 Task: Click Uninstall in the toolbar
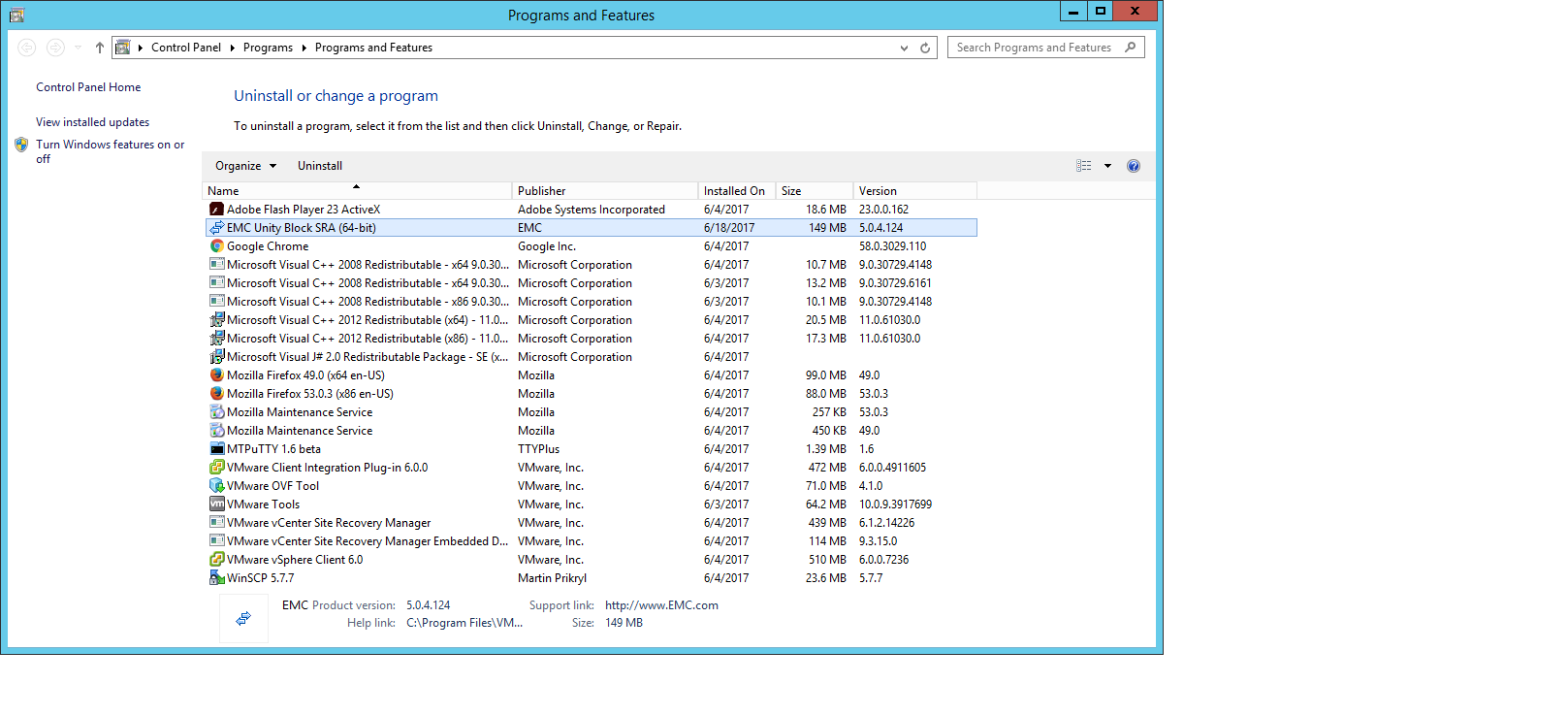tap(319, 166)
